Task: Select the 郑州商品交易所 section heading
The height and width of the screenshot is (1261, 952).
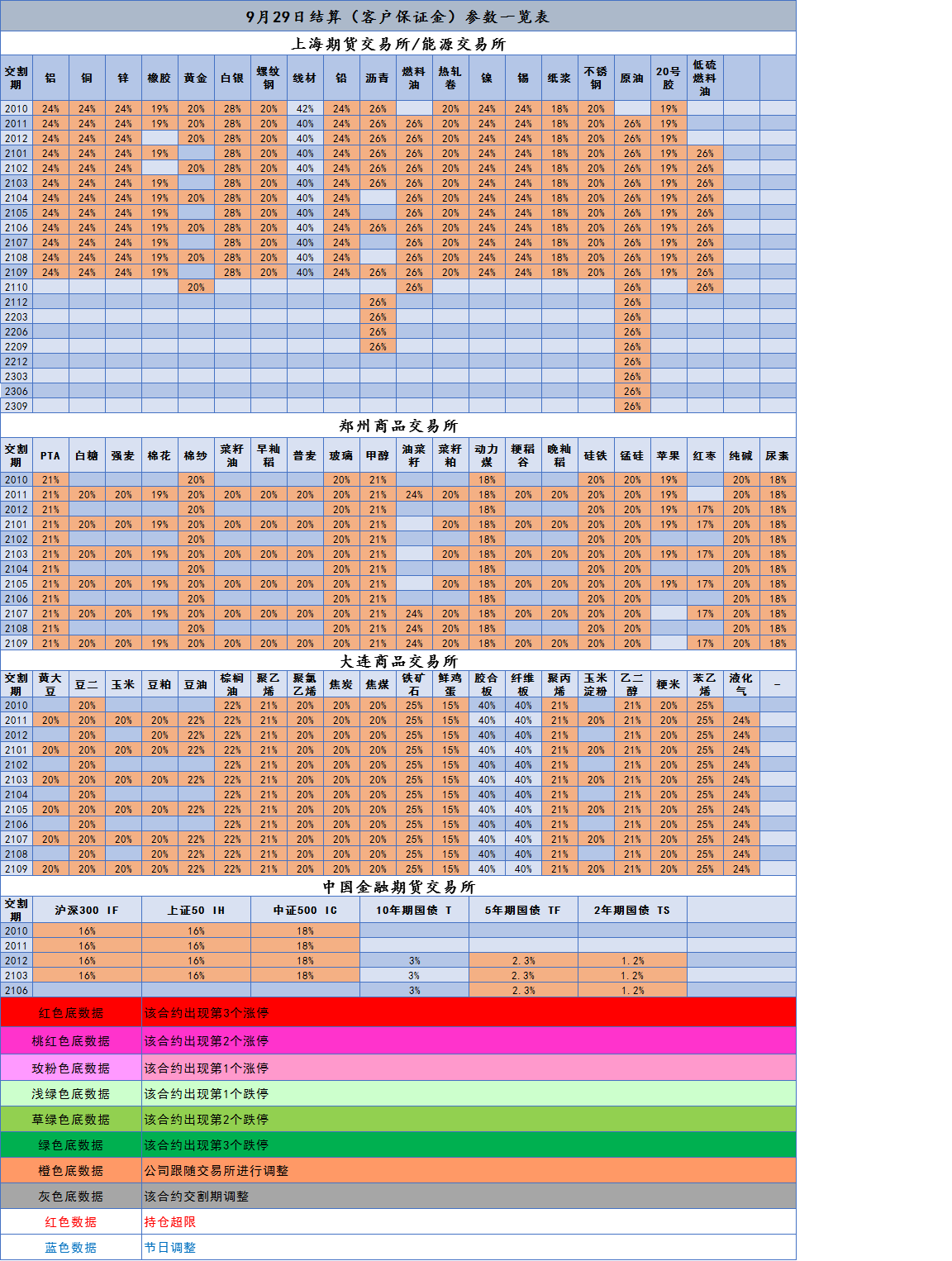Action: tap(397, 426)
